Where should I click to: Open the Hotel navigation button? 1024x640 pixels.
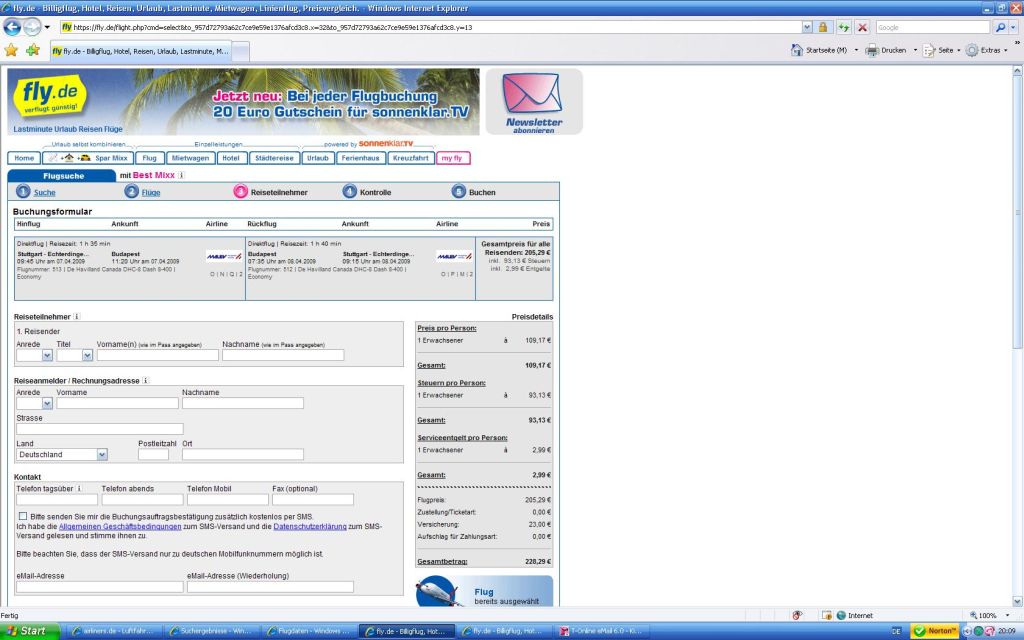[231, 158]
